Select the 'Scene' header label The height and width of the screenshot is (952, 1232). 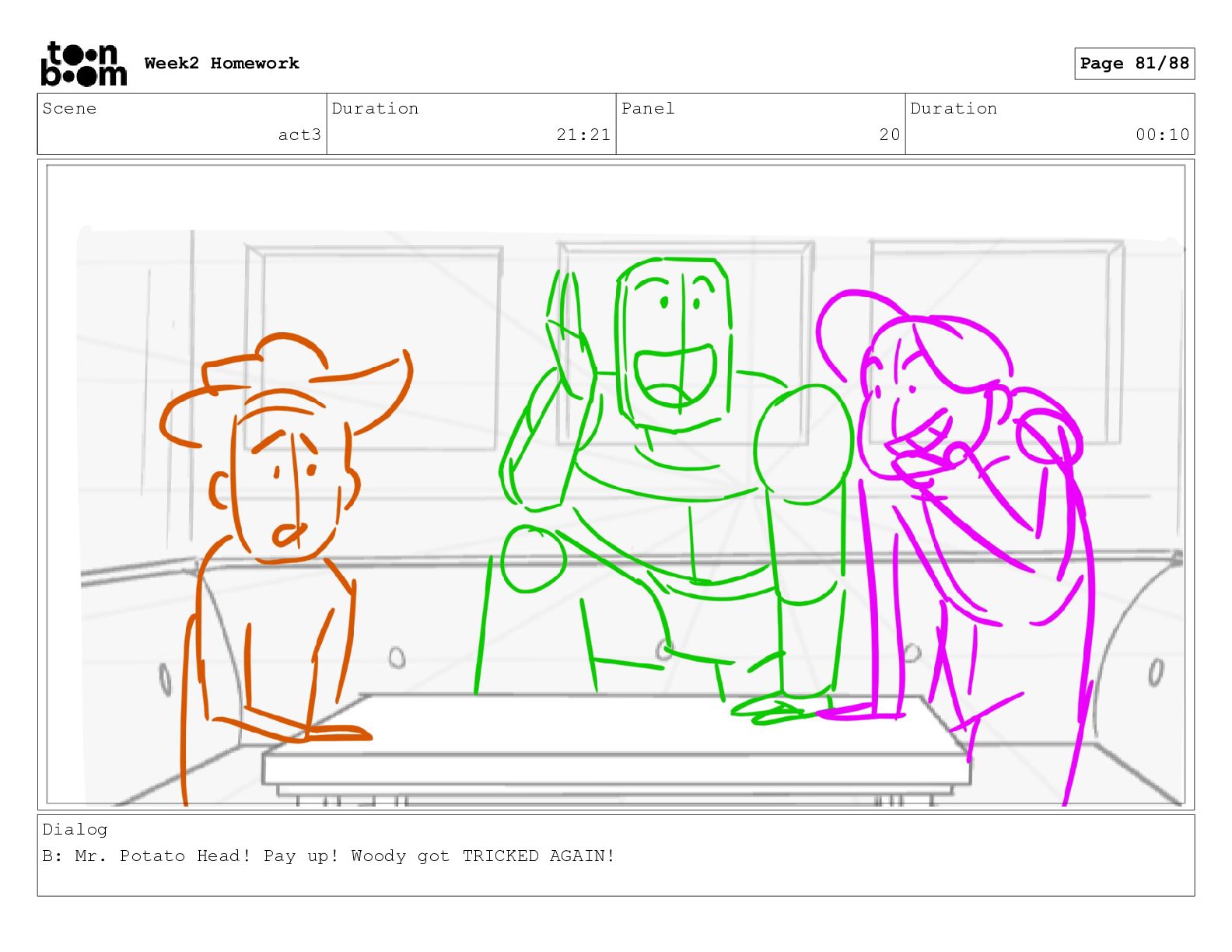69,108
